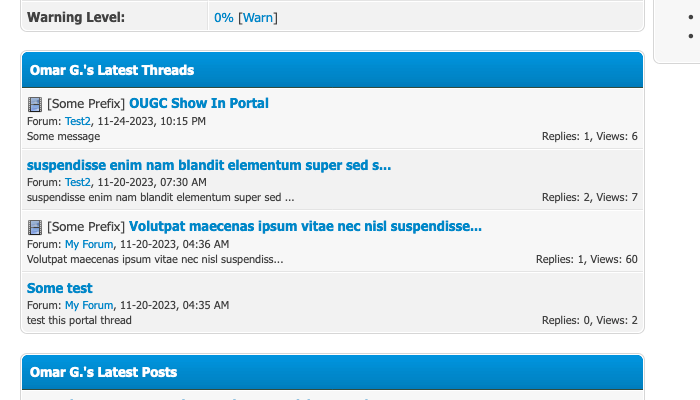Click the Omar G.'s Latest Threads header
Image resolution: width=700 pixels, height=400 pixels.
[x=112, y=70]
